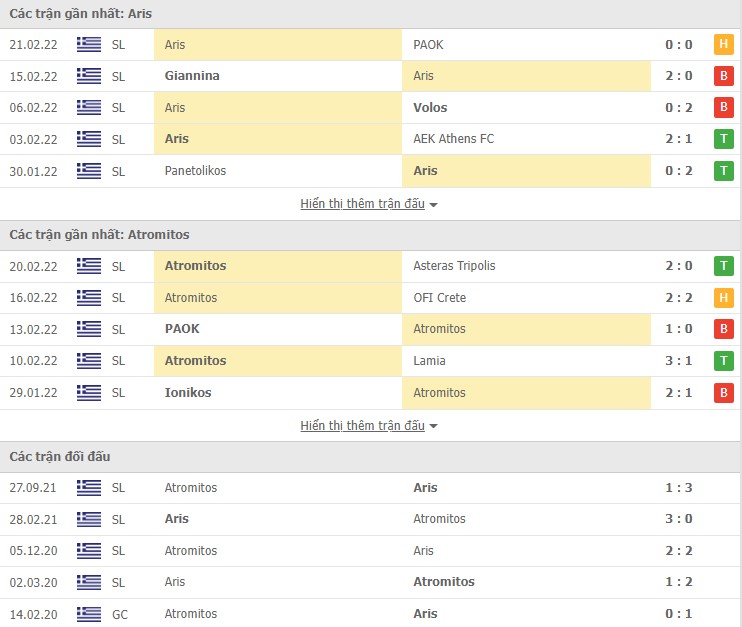This screenshot has width=742, height=627.
Task: Expand more Atromitos matches with the second arrow
Action: coord(433,427)
